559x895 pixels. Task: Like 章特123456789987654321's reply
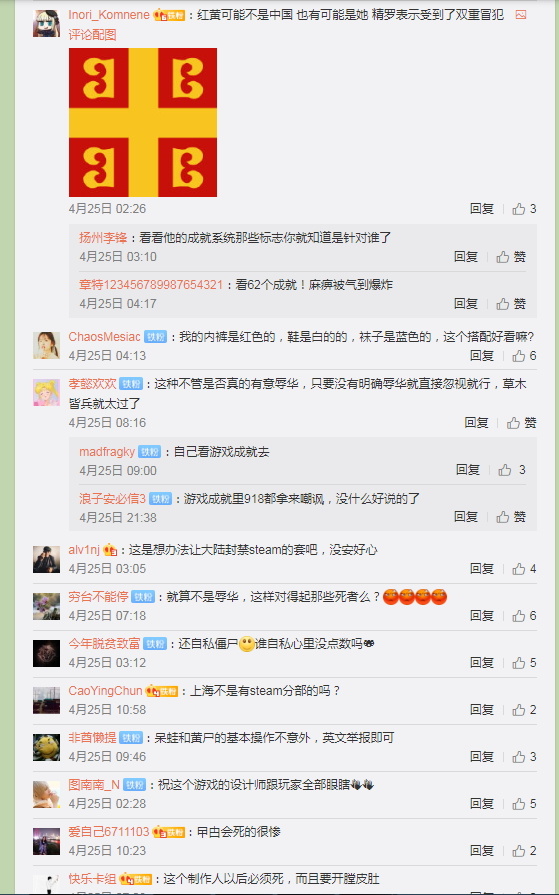(x=511, y=304)
